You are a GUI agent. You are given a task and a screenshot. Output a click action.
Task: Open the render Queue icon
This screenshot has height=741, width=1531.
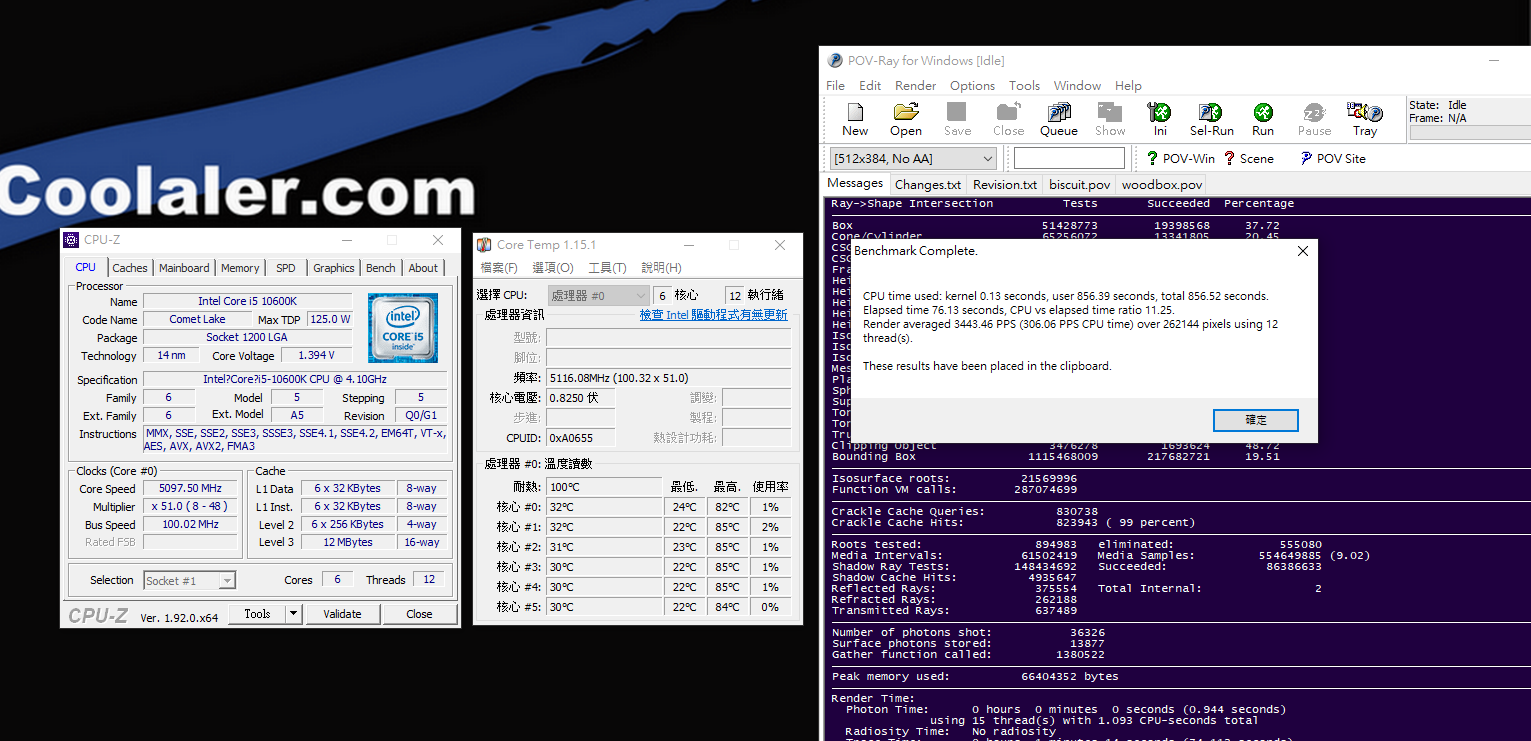coord(1059,112)
